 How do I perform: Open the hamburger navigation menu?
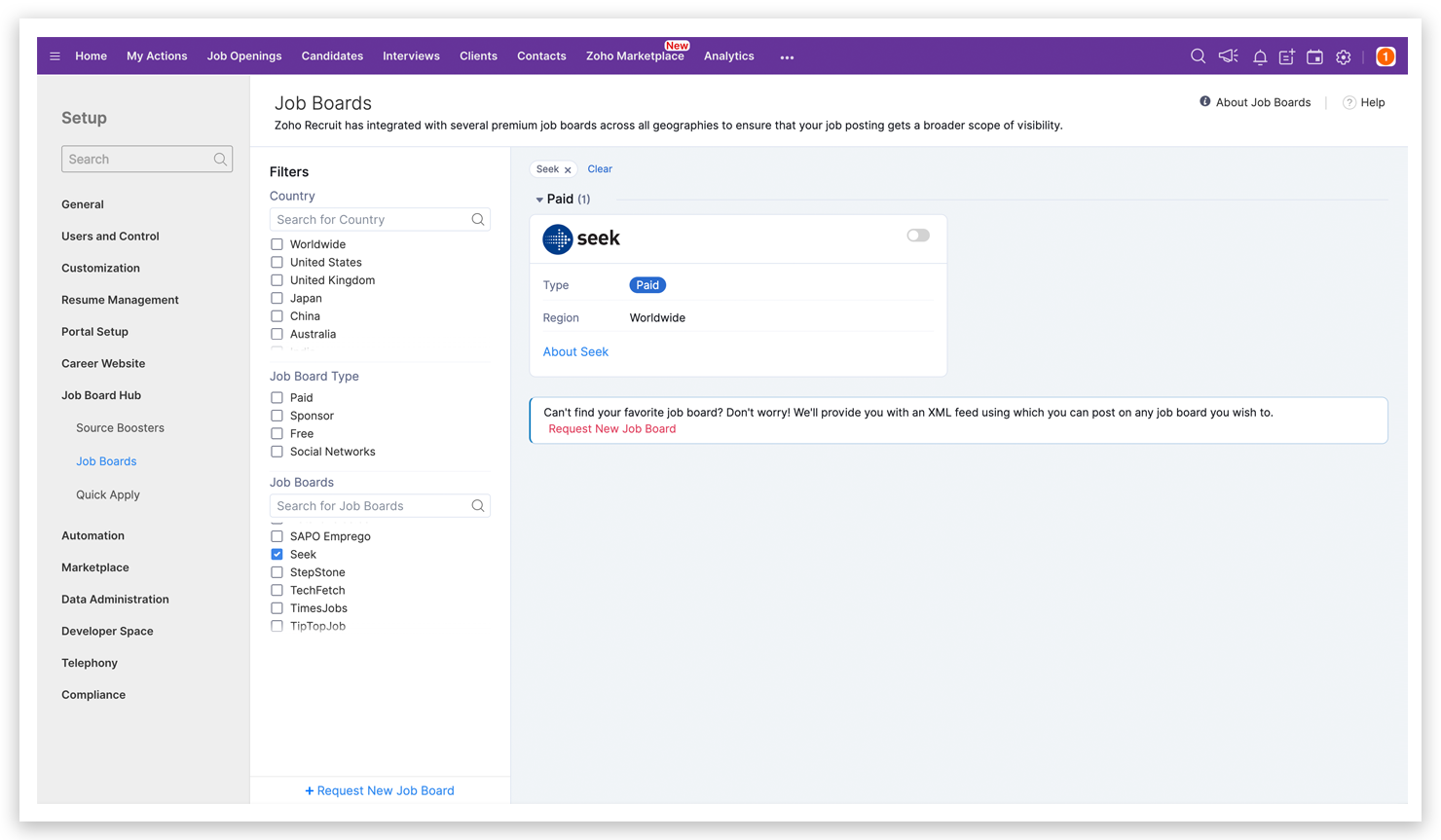click(55, 56)
